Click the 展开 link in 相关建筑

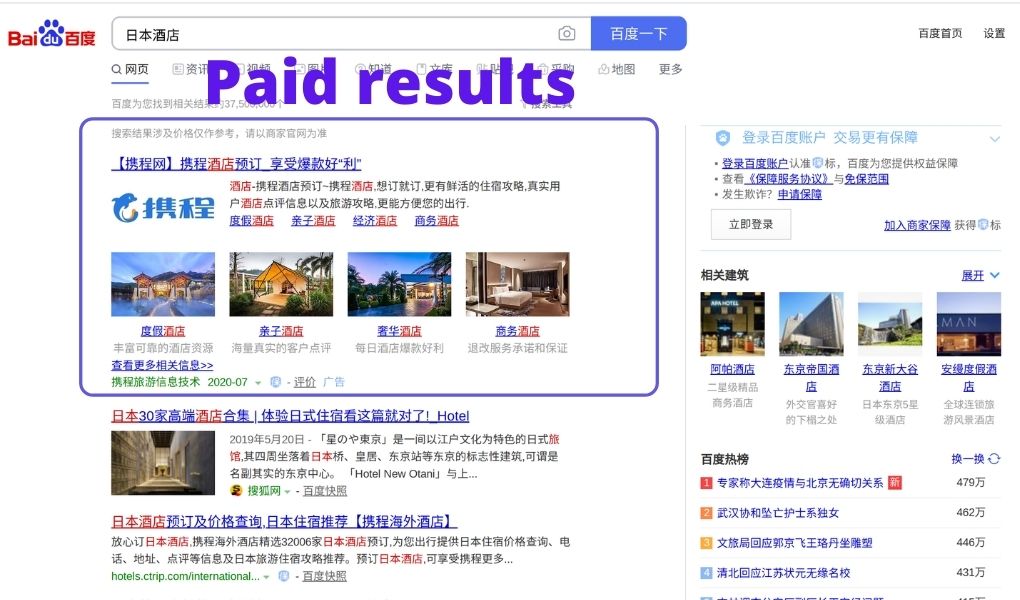(973, 275)
